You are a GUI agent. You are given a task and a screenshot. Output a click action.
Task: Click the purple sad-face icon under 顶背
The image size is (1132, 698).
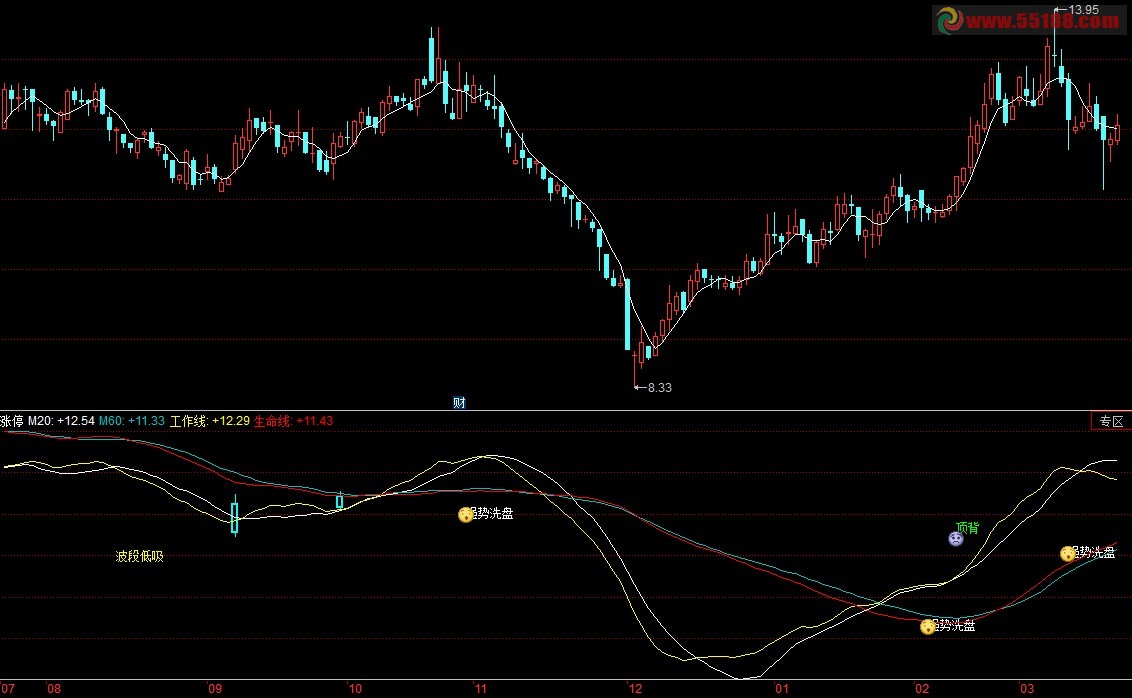pyautogui.click(x=956, y=539)
